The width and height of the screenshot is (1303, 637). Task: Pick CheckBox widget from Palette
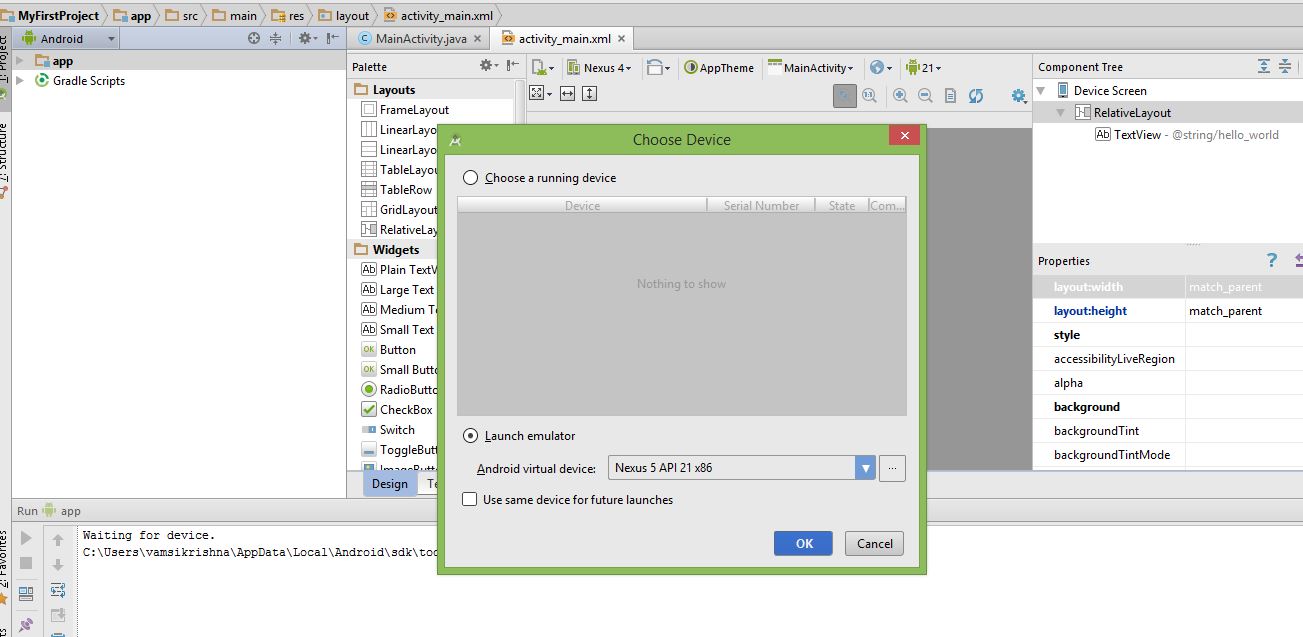coord(406,410)
